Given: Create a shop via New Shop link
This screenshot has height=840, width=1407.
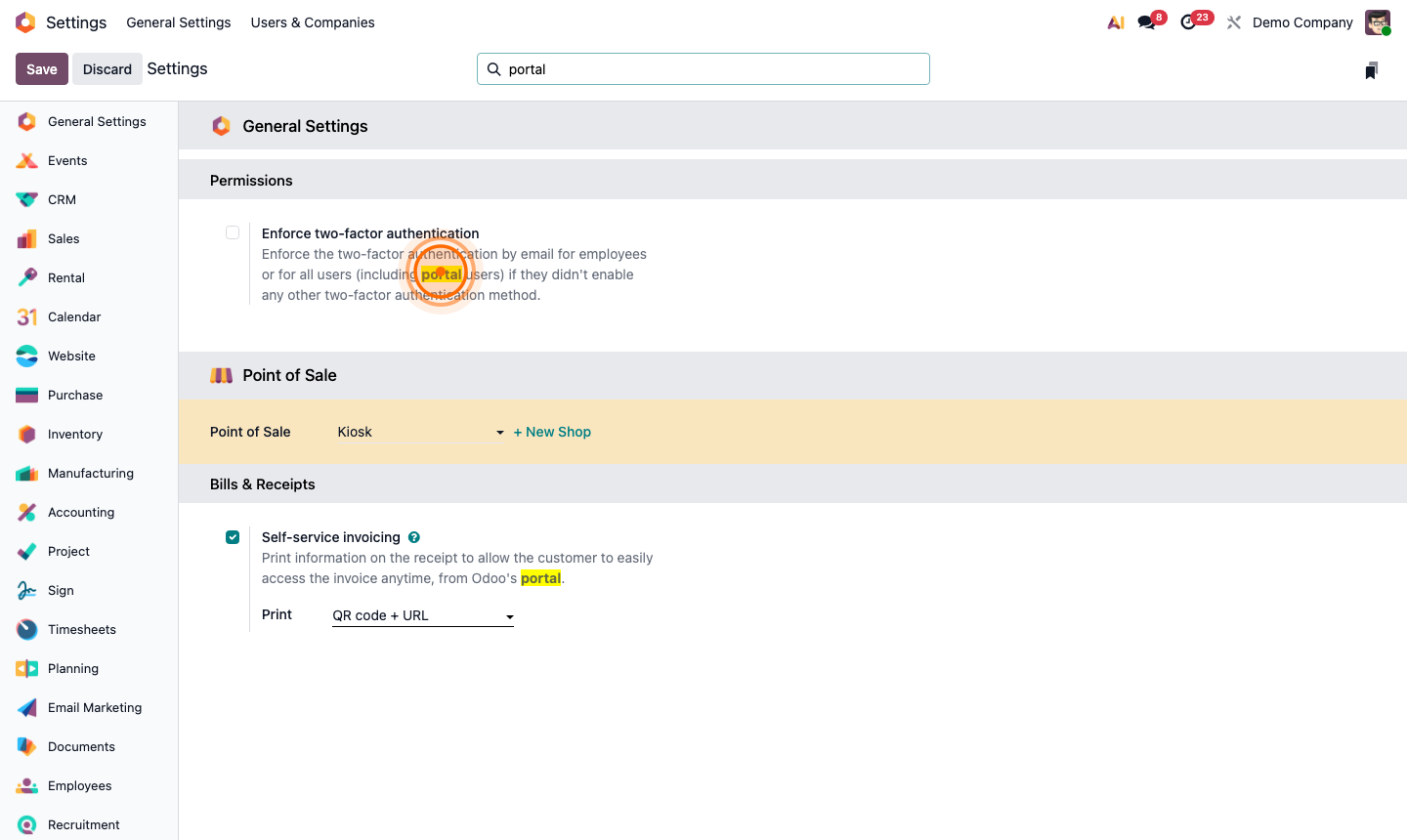Looking at the screenshot, I should click(552, 432).
